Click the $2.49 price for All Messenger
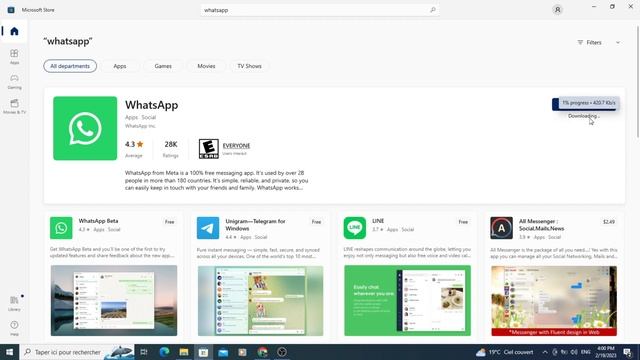Image resolution: width=640 pixels, height=360 pixels. click(x=609, y=222)
